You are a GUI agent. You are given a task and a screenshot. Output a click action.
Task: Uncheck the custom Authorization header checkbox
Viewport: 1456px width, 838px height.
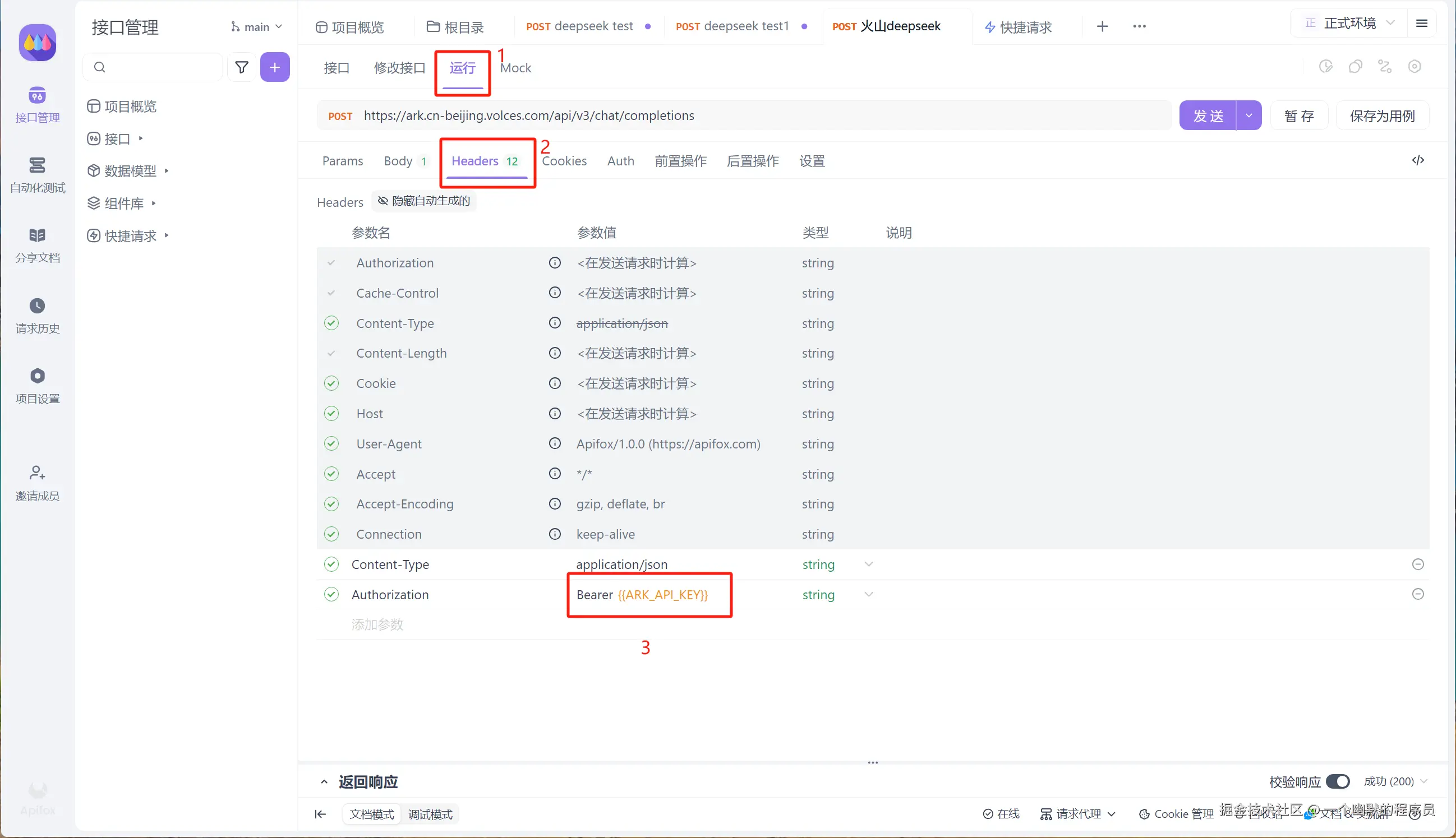pyautogui.click(x=331, y=594)
